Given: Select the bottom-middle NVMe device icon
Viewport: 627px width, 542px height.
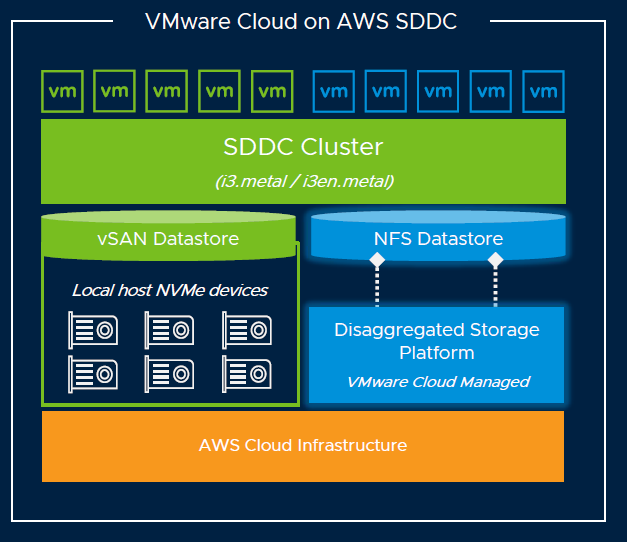Looking at the screenshot, I should click(169, 374).
